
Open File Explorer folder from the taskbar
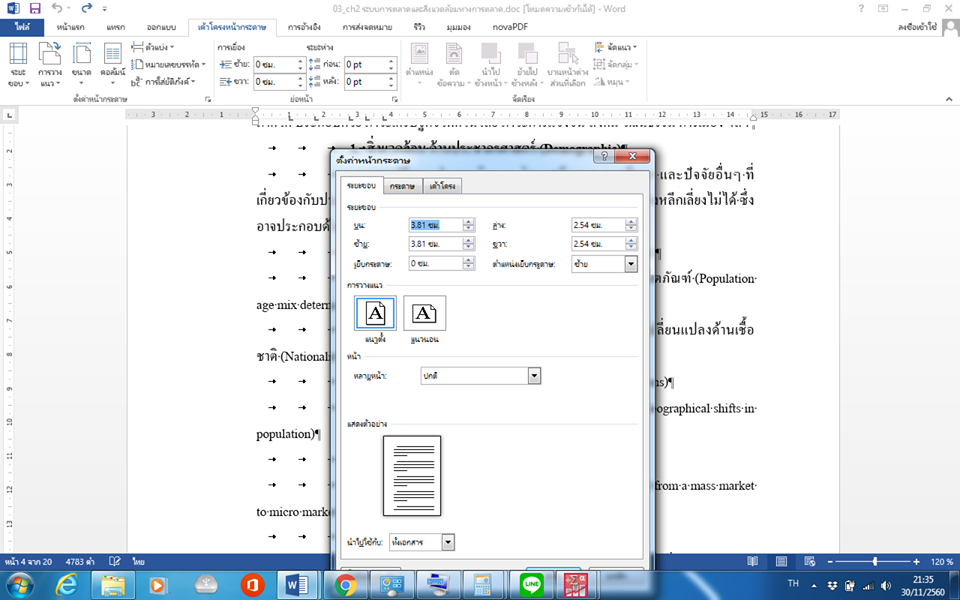(113, 585)
